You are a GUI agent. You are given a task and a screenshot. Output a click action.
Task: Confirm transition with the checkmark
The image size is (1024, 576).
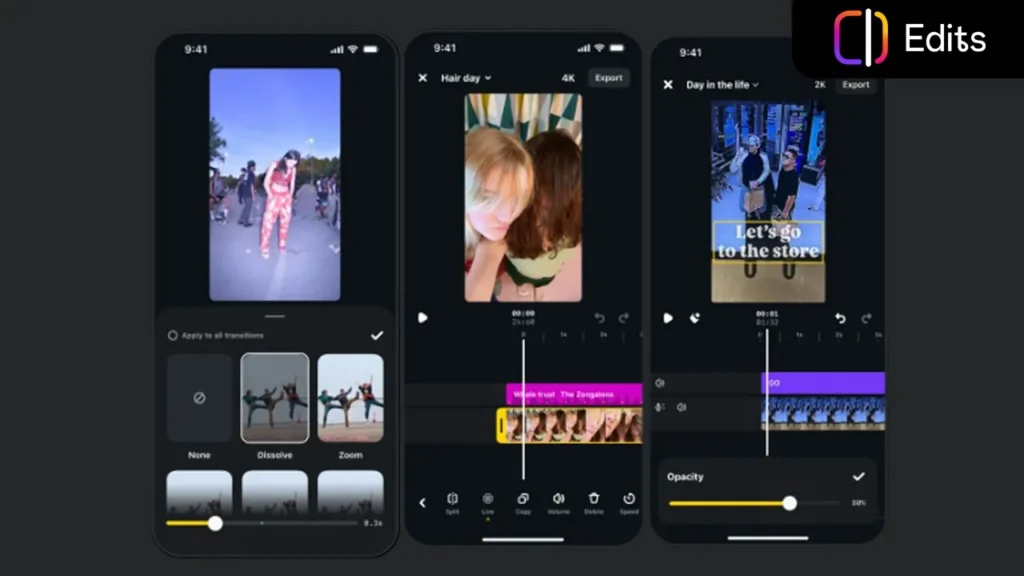(x=377, y=335)
